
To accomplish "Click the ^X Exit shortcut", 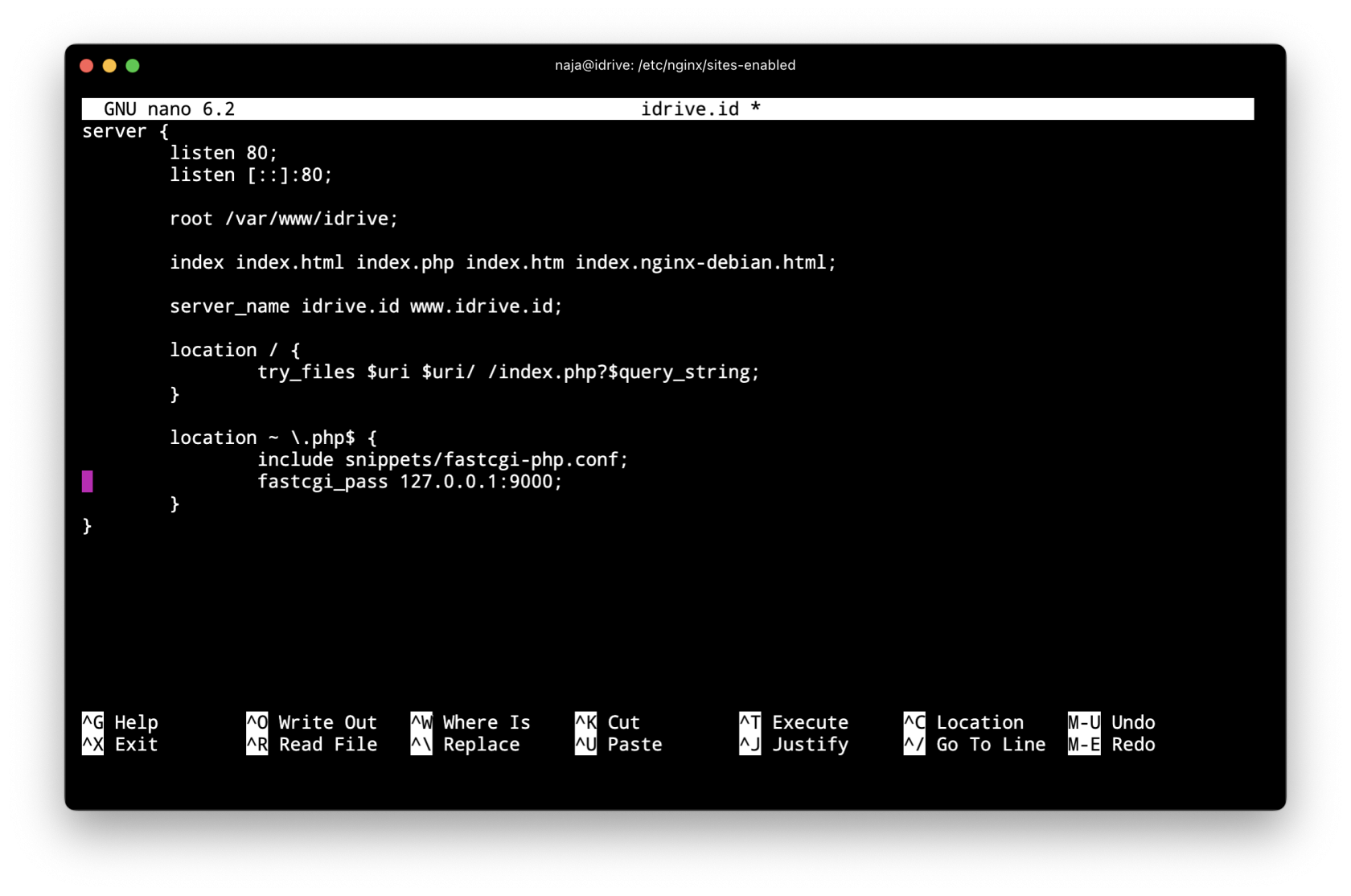I will coord(121,745).
